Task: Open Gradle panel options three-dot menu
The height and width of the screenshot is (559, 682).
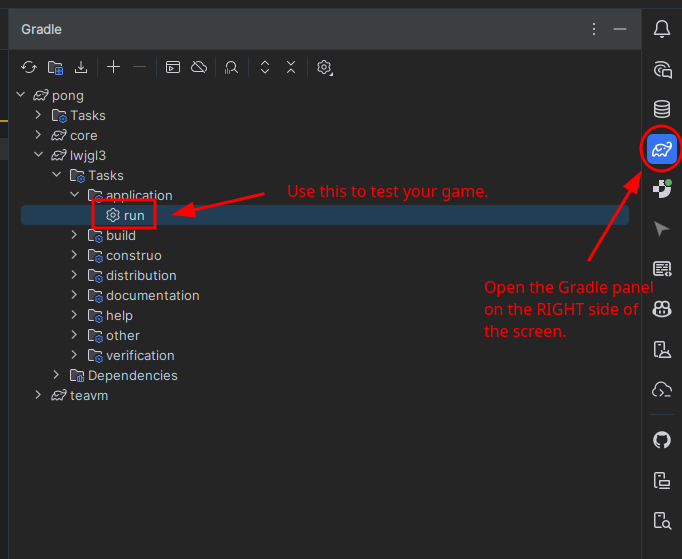Action: [594, 29]
